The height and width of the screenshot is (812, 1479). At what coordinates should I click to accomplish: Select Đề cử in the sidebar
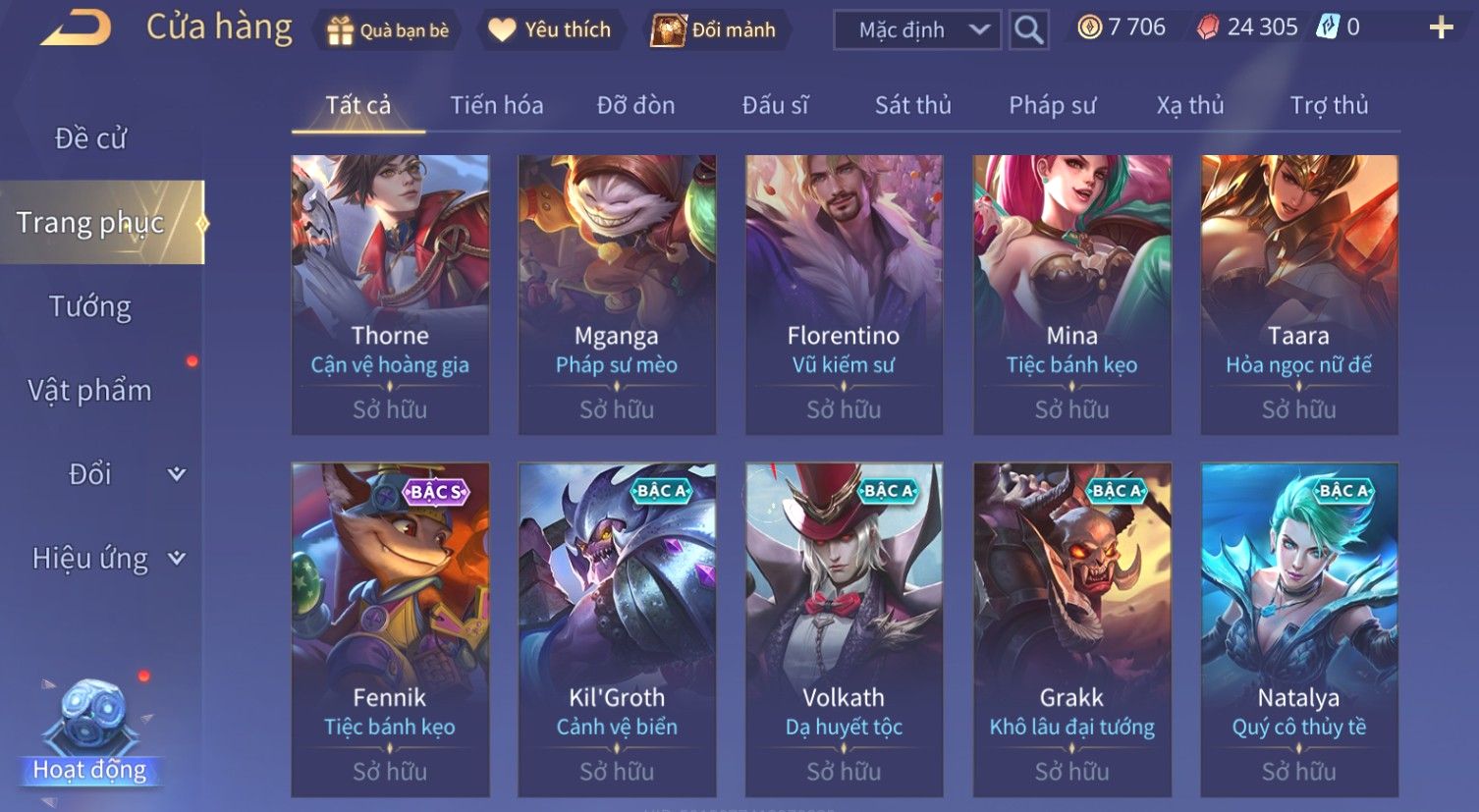90,138
